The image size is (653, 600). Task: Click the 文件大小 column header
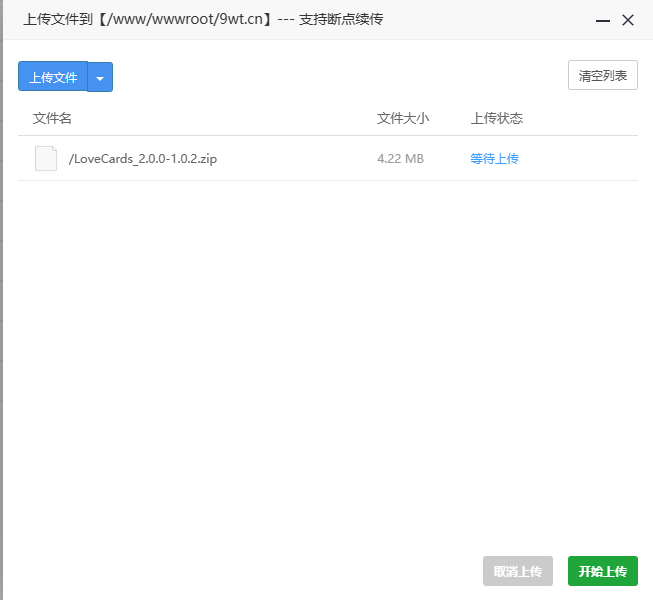click(x=403, y=118)
